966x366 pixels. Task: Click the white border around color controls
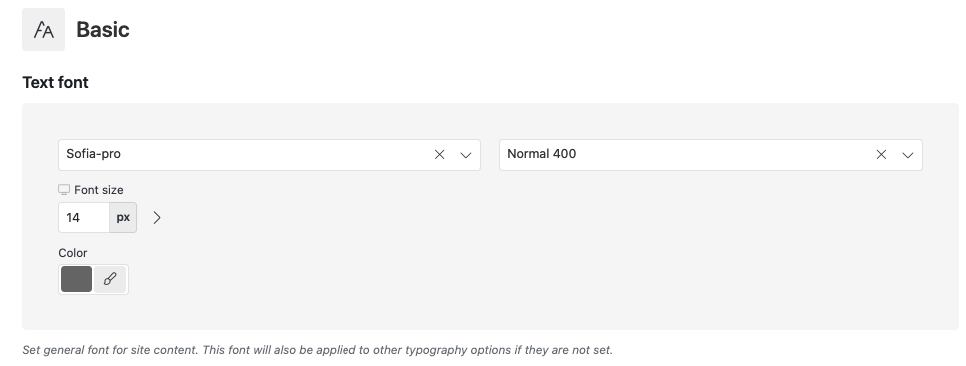tap(94, 294)
